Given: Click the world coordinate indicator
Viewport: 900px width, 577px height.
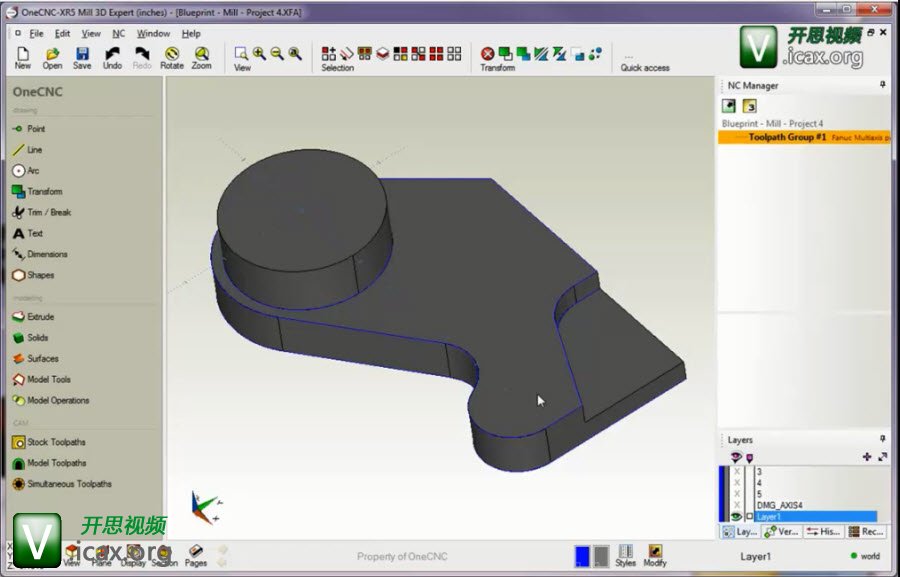Looking at the screenshot, I should pos(865,556).
